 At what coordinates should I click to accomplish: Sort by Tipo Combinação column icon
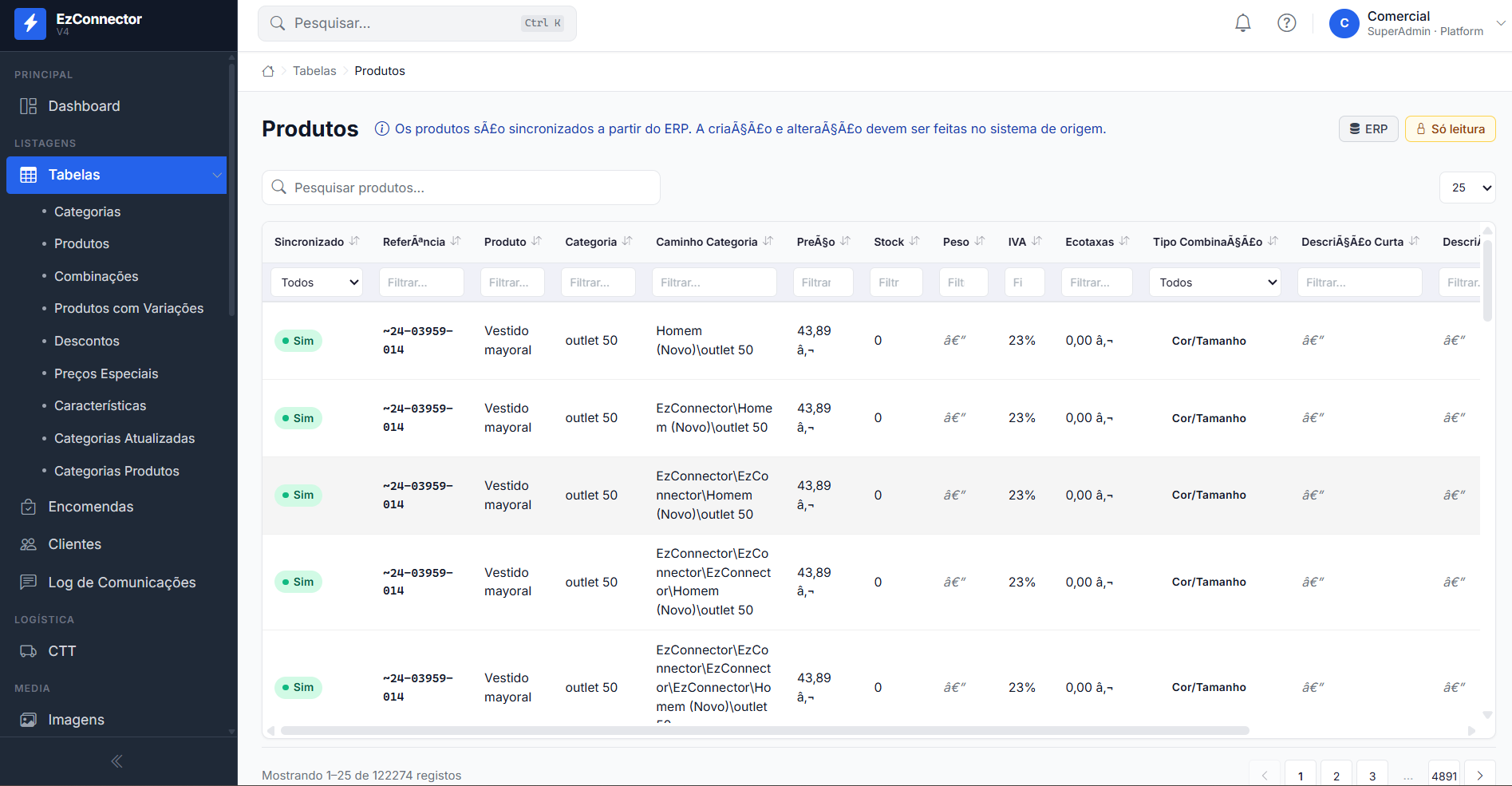1273,241
